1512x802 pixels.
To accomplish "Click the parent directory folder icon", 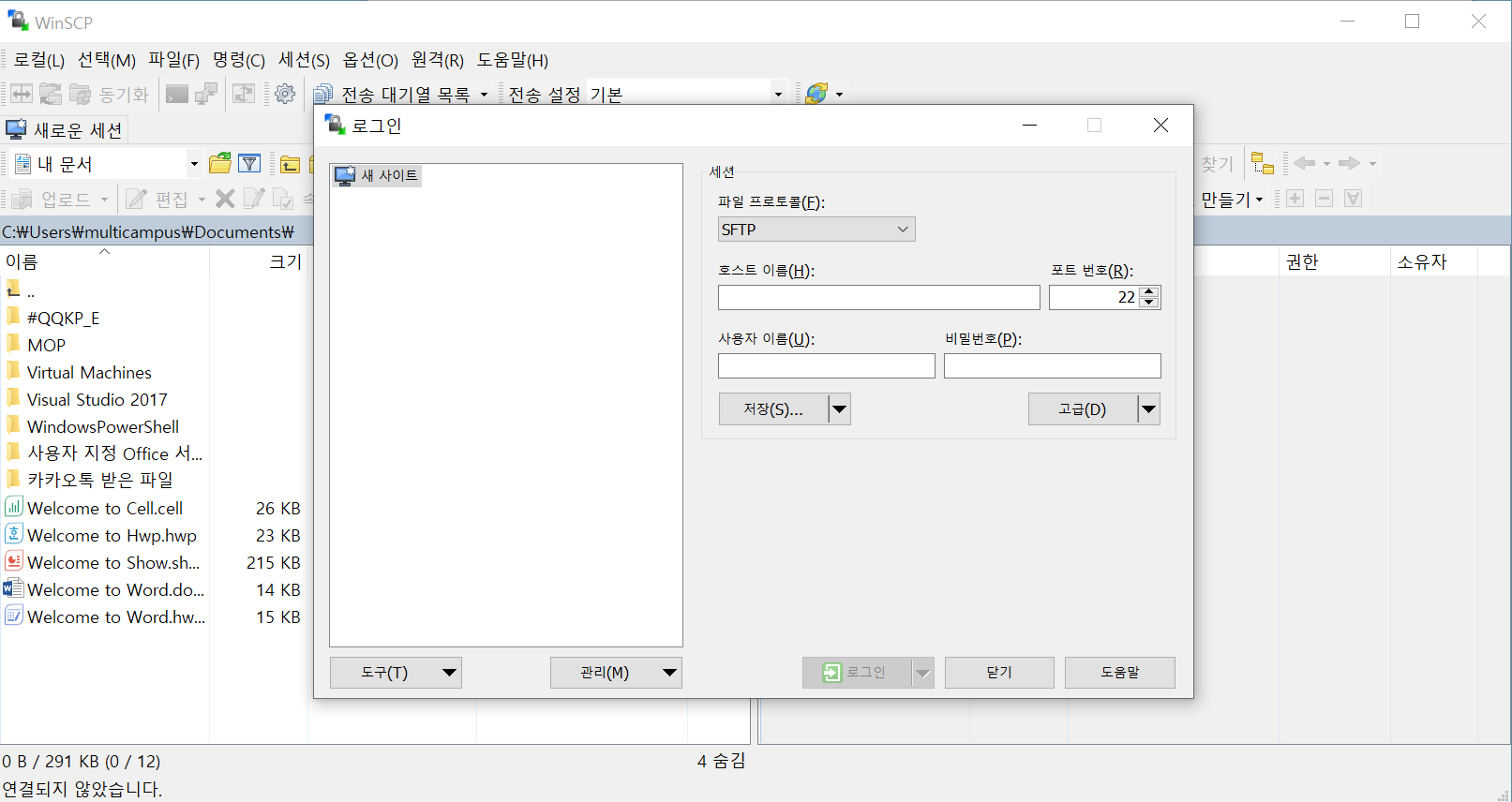I will point(291,164).
